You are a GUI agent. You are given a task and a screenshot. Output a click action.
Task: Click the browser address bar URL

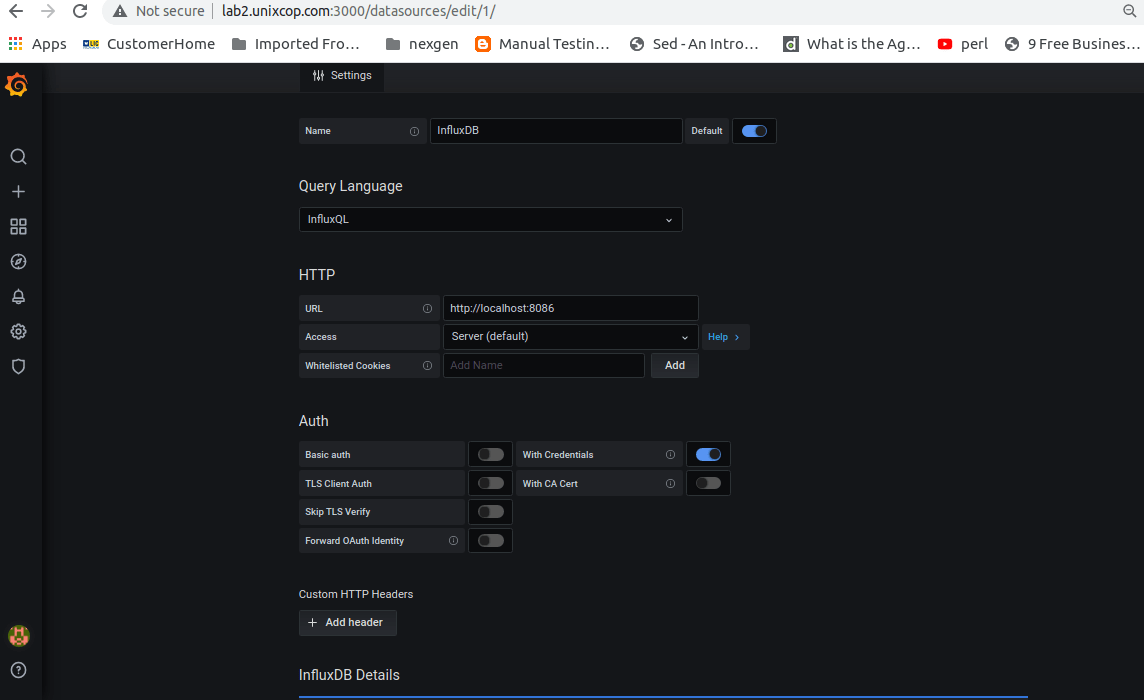(359, 11)
